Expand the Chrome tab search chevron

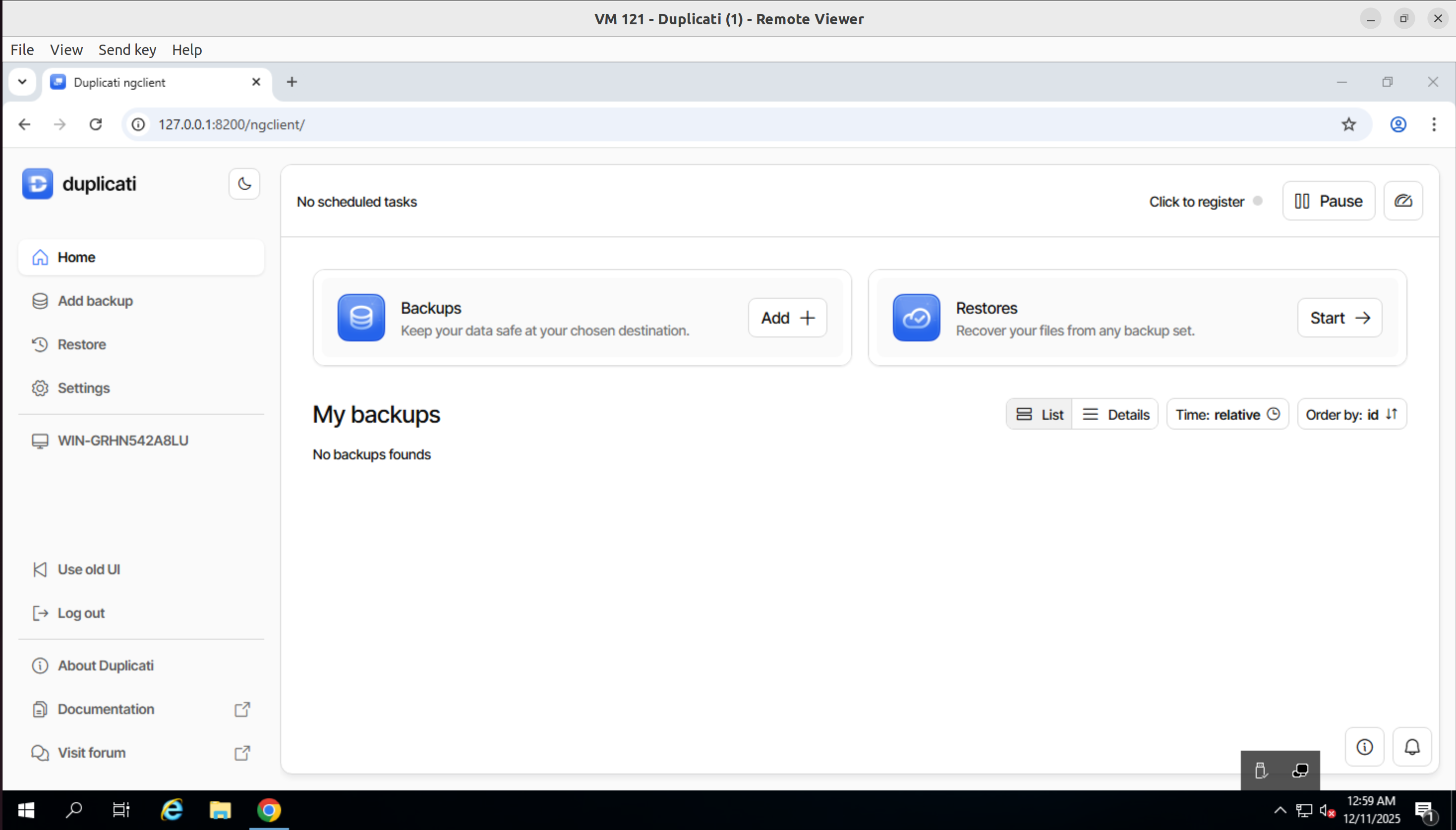pyautogui.click(x=22, y=82)
